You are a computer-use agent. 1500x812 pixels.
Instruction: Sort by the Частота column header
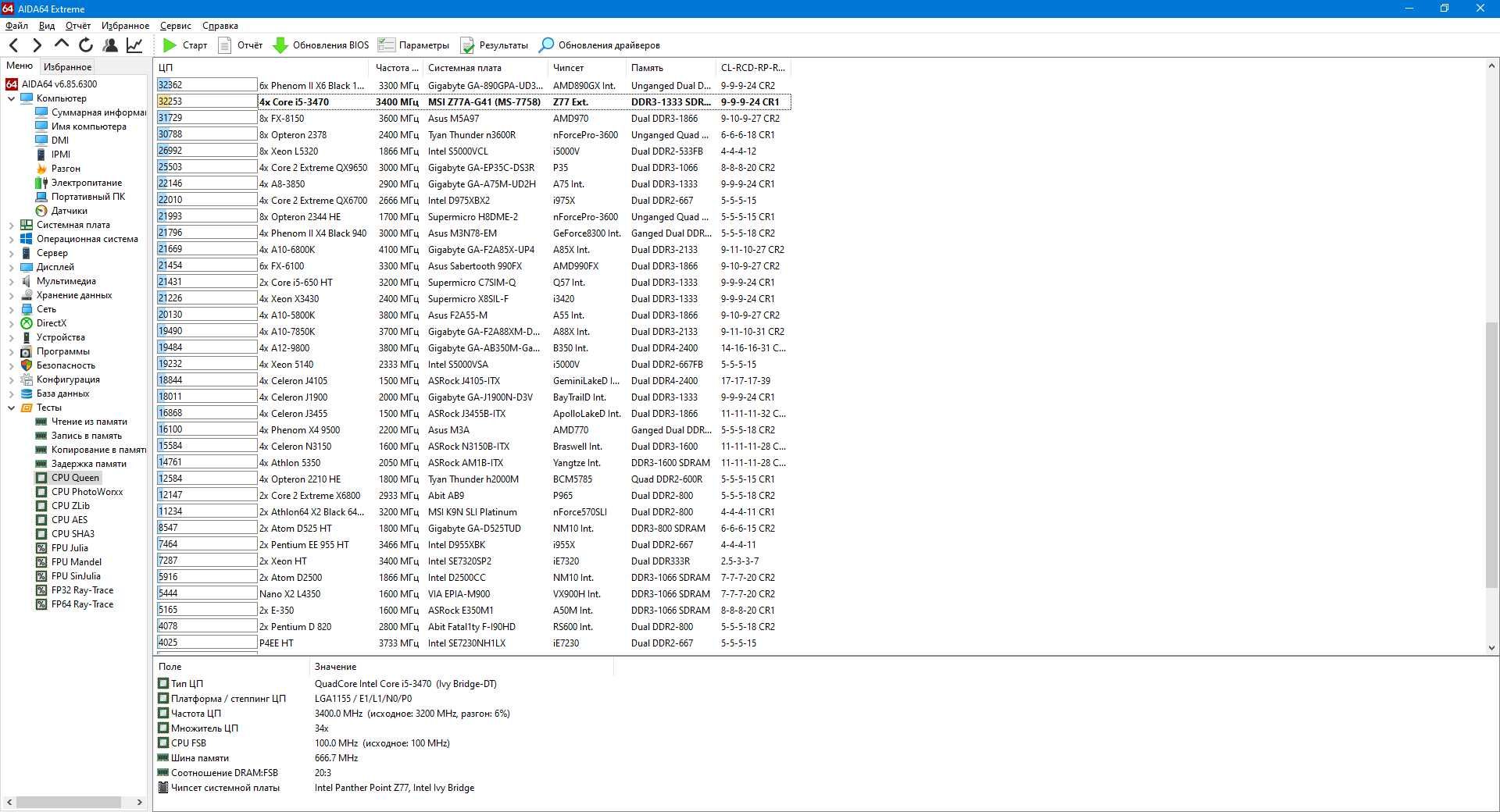click(x=396, y=68)
